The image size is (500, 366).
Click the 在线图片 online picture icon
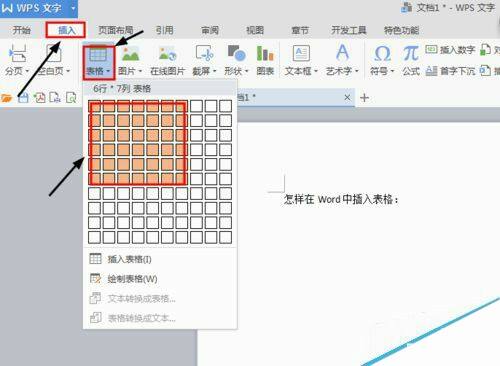[167, 54]
